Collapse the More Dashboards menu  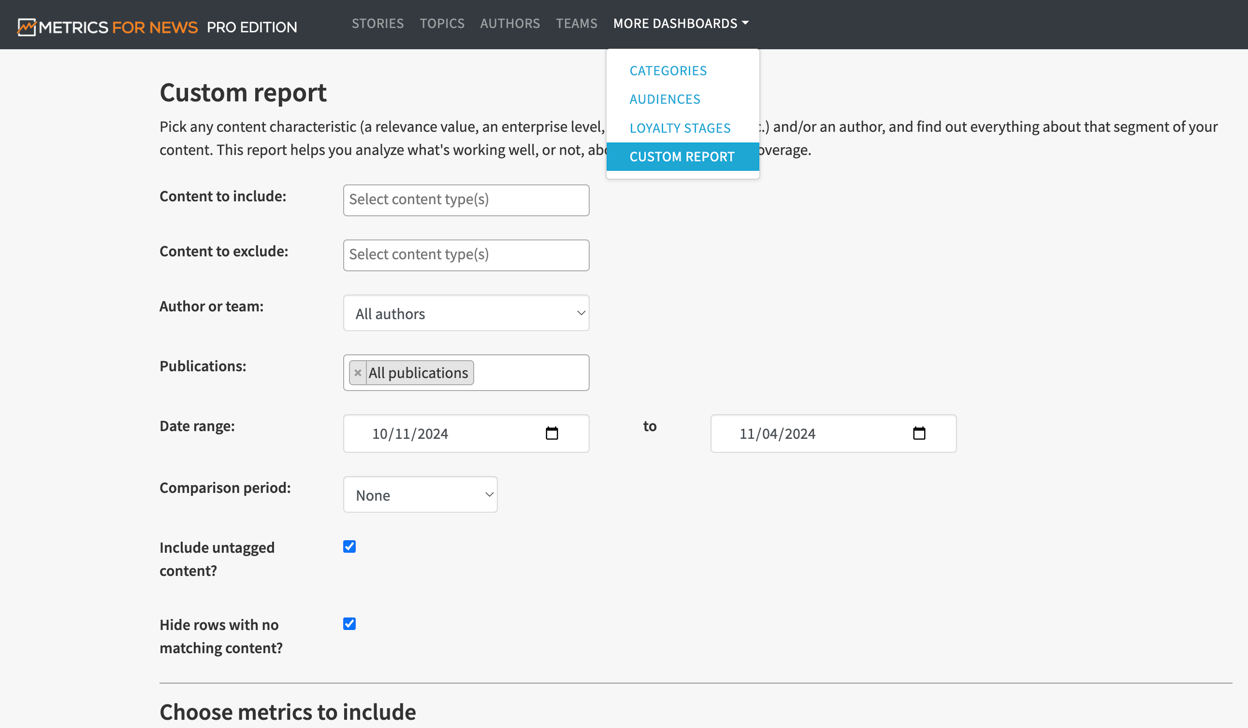pos(681,23)
